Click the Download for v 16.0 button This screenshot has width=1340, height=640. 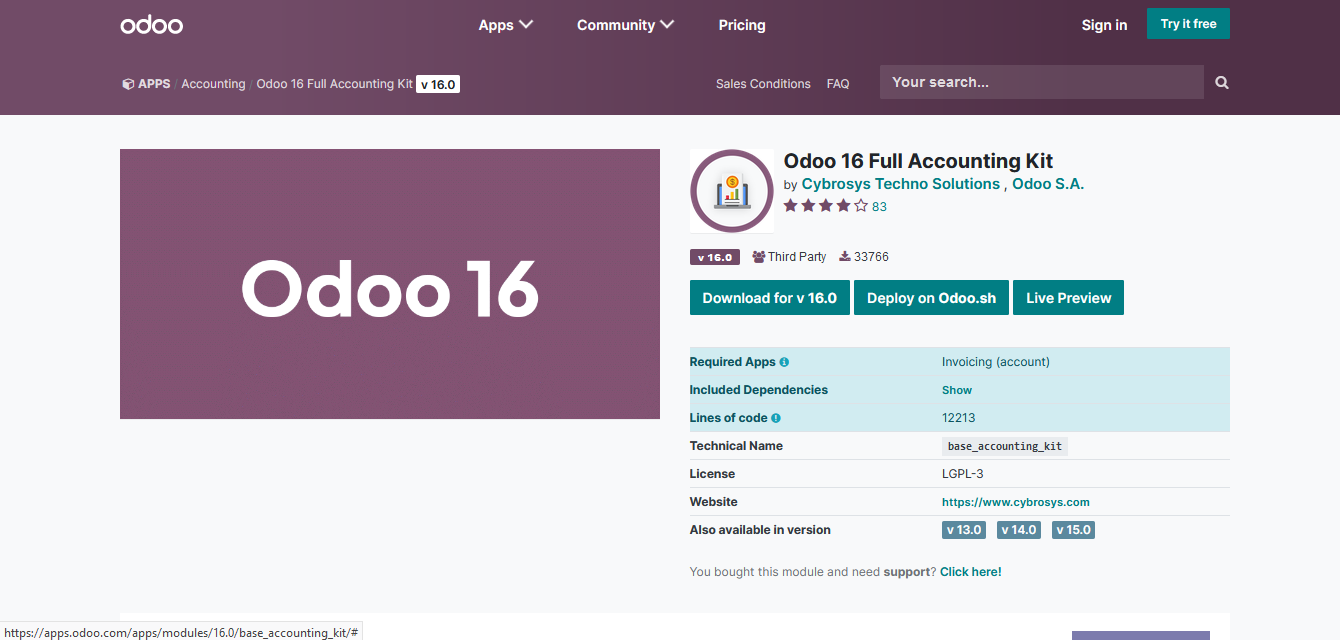[x=769, y=297]
